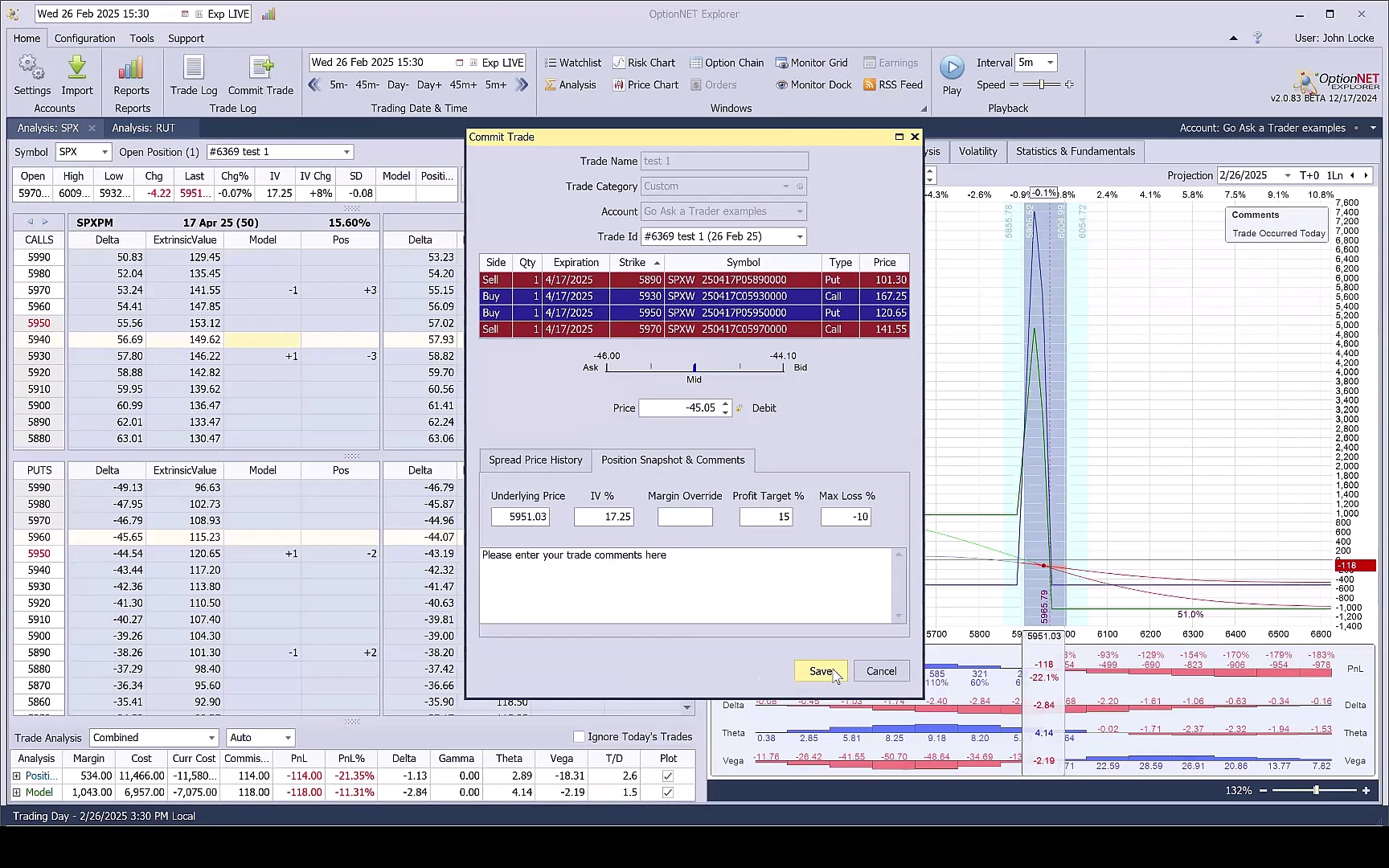The height and width of the screenshot is (868, 1389).
Task: Click the trade comments text box
Action: (x=686, y=585)
